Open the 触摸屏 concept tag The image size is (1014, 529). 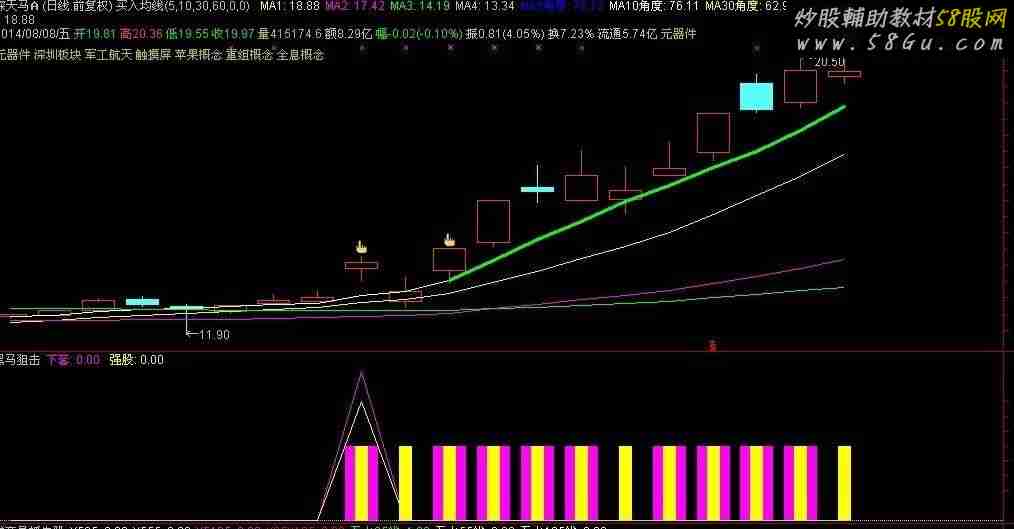(153, 55)
